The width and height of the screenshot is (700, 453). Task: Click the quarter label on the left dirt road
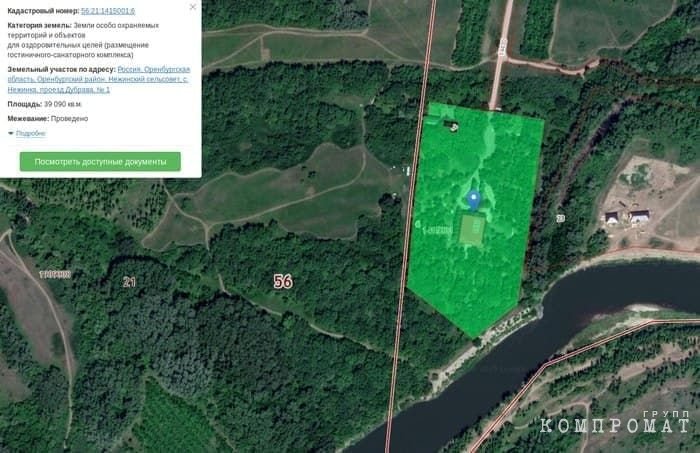(x=55, y=274)
